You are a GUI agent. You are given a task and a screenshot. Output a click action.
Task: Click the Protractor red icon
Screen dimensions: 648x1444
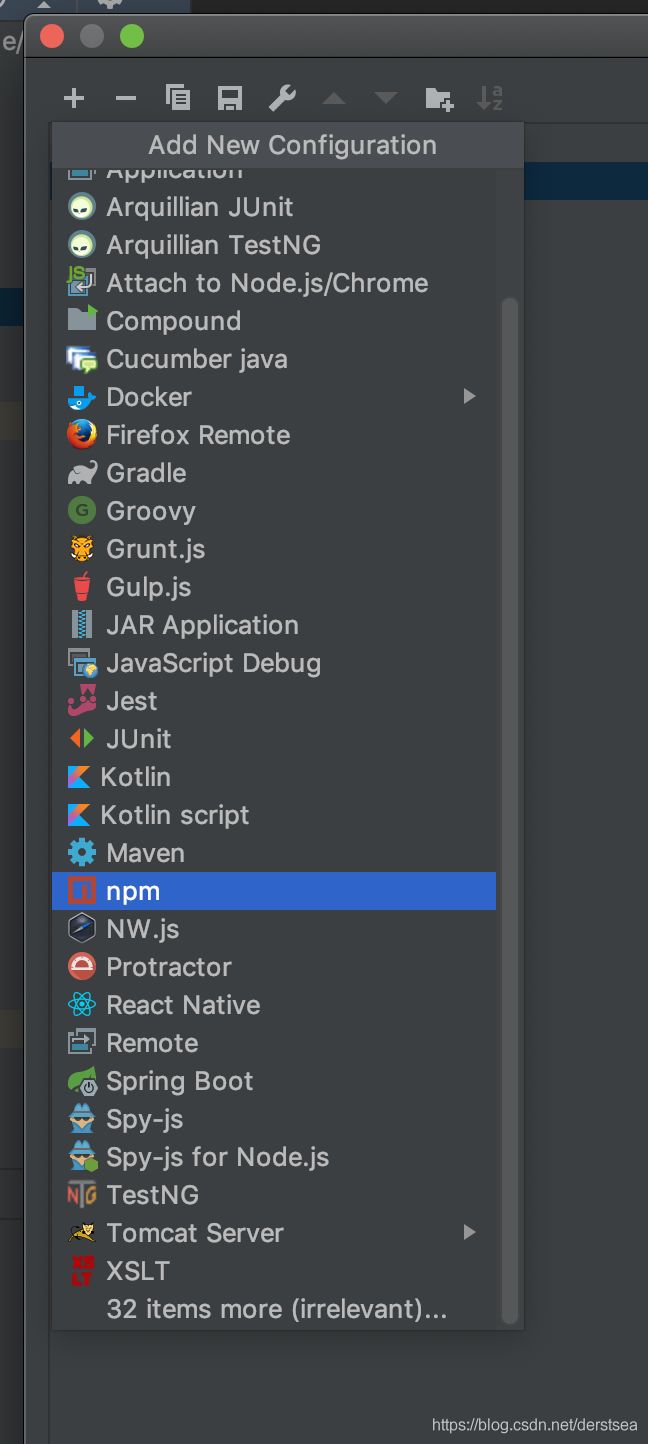[x=81, y=967]
